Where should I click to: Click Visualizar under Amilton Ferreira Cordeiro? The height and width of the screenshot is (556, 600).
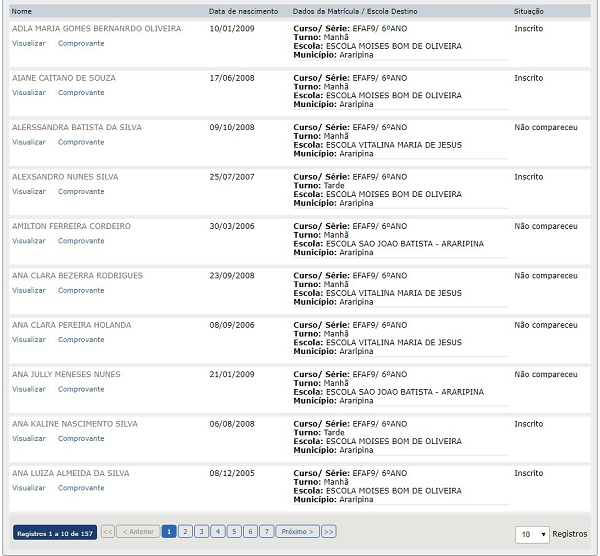pyautogui.click(x=29, y=241)
